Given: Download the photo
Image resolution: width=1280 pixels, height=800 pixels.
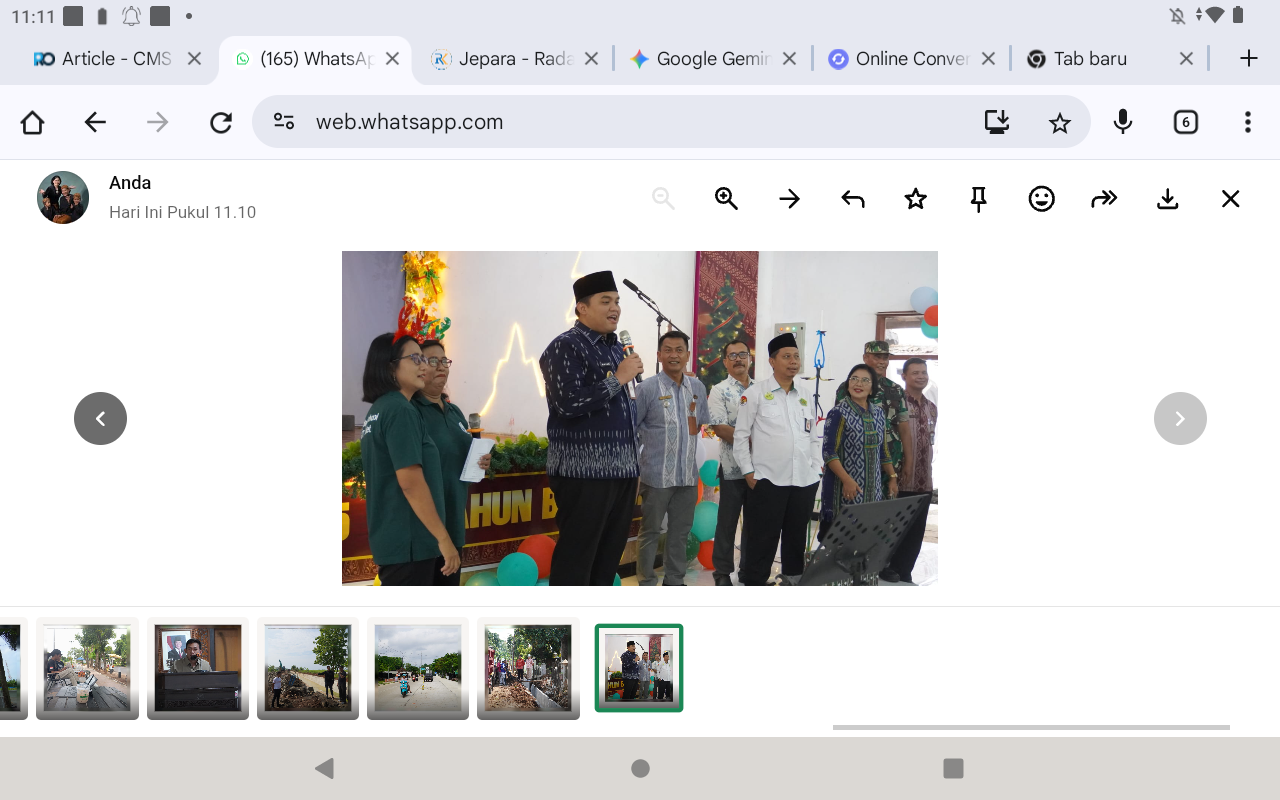Looking at the screenshot, I should click(x=1167, y=199).
